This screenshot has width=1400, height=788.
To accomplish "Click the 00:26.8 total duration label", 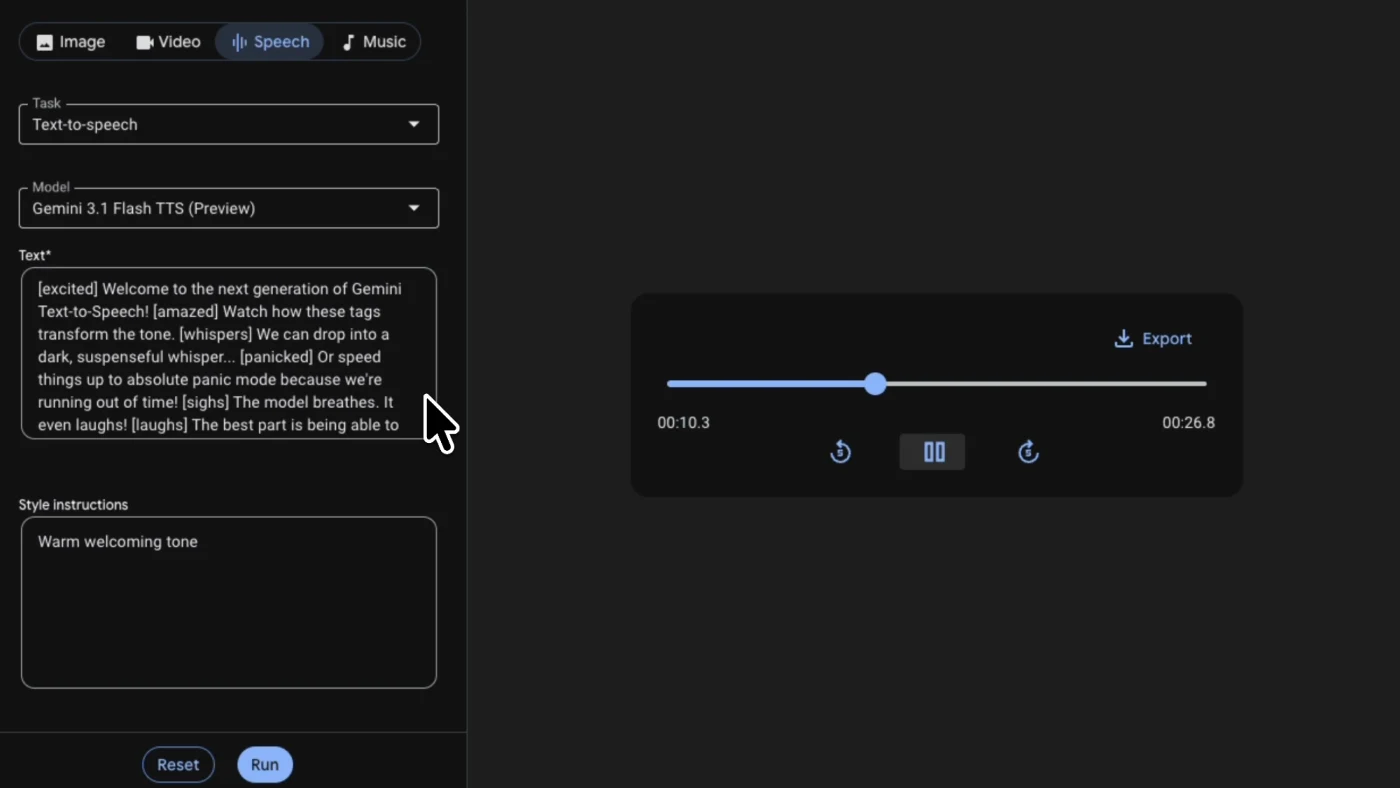I will click(1188, 423).
